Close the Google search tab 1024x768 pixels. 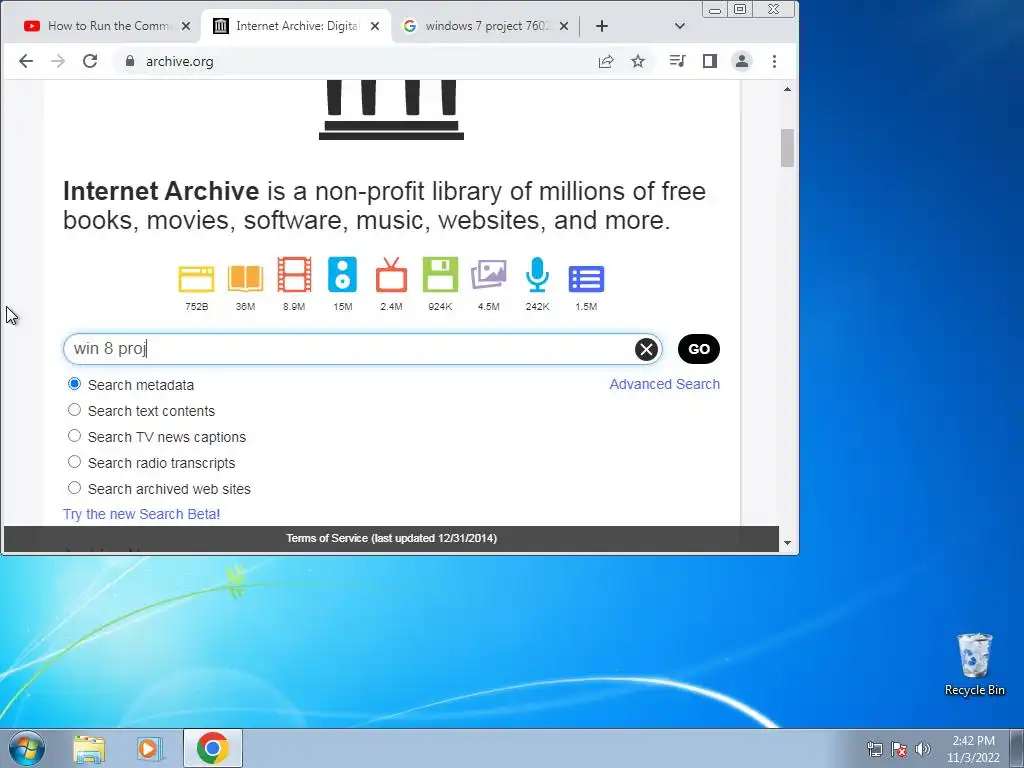(x=564, y=26)
